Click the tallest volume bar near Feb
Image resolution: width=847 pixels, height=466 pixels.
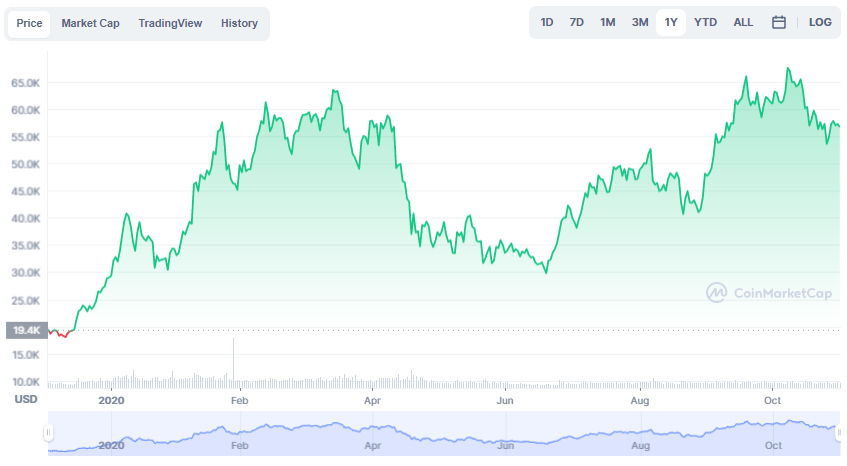coord(233,363)
